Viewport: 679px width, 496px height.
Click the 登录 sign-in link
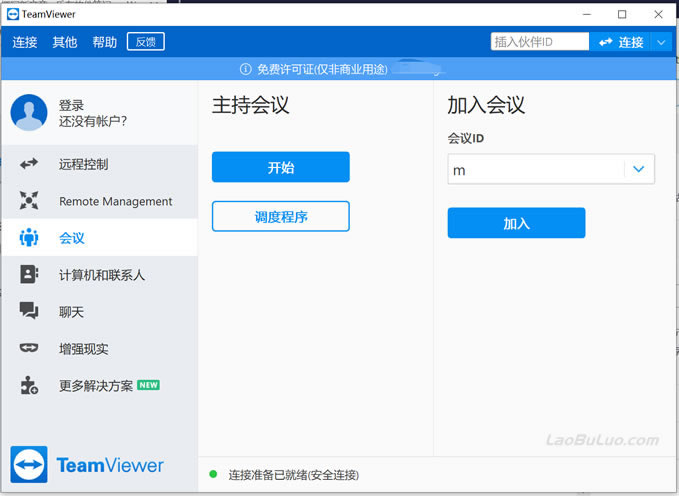coord(71,105)
